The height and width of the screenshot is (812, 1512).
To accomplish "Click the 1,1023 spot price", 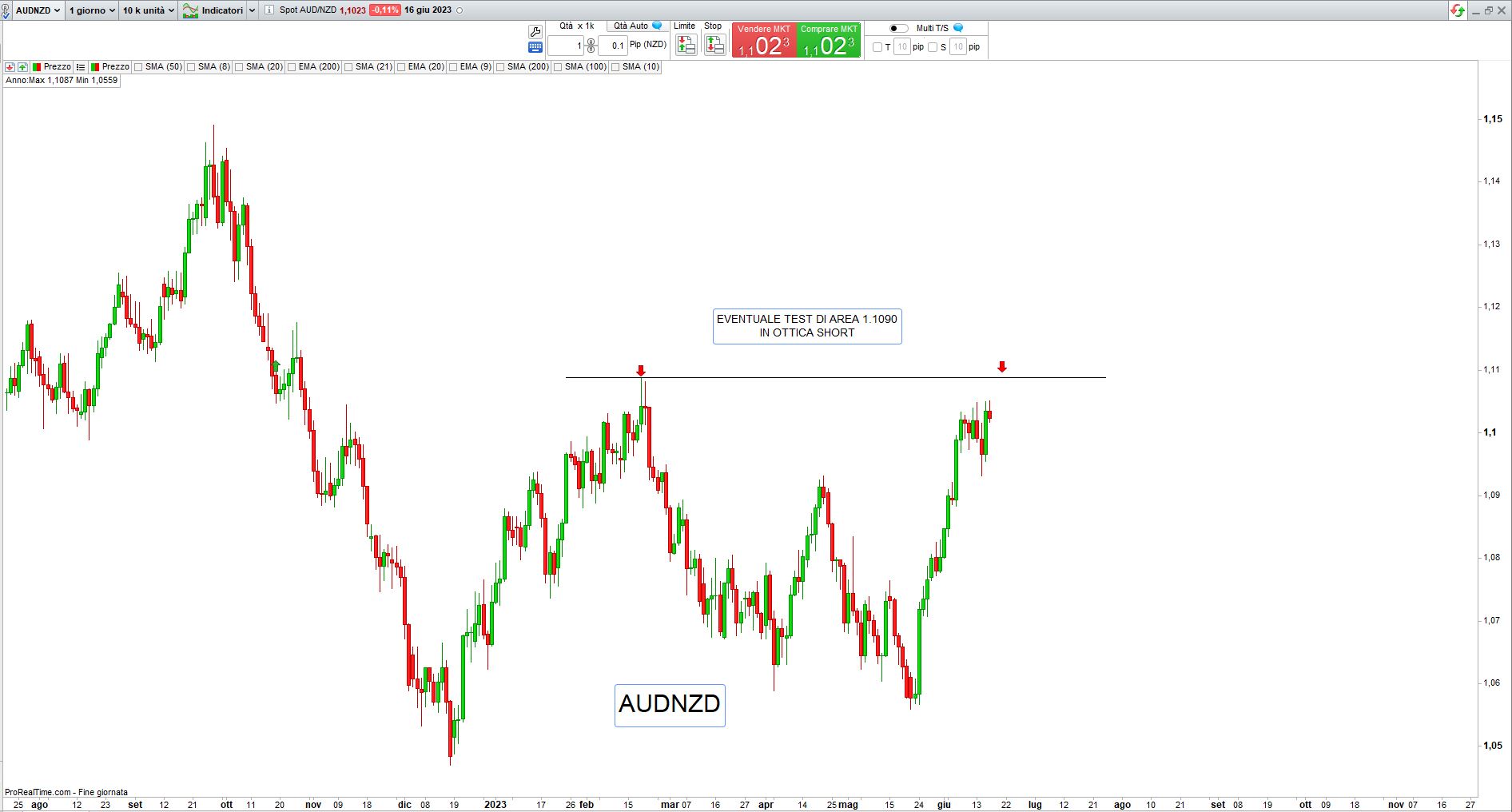I will (352, 10).
